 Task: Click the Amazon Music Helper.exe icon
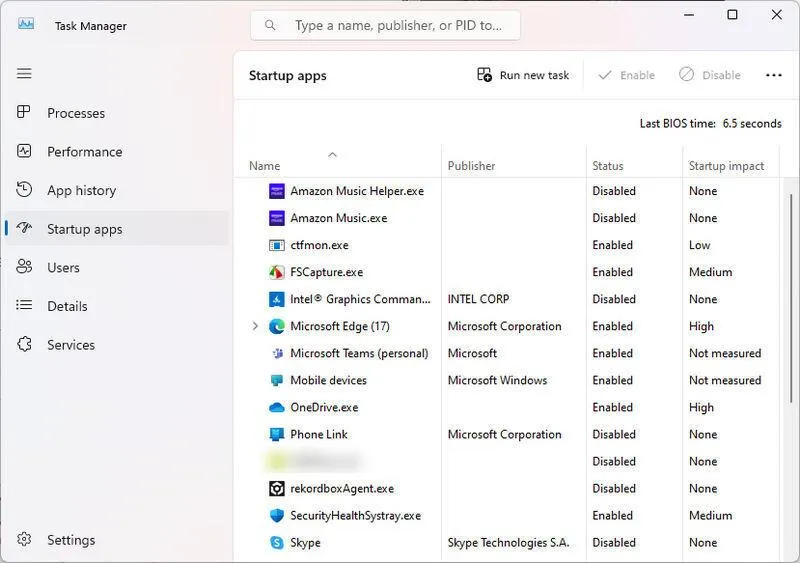click(277, 191)
